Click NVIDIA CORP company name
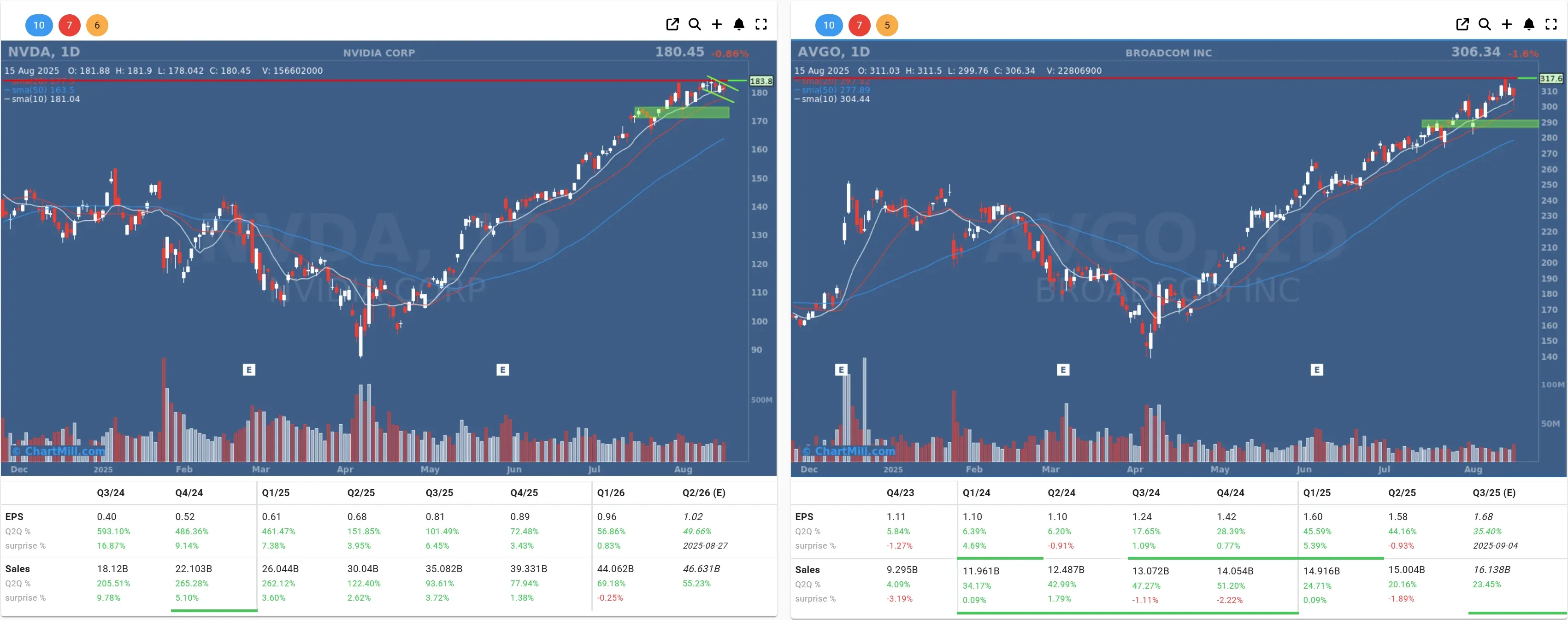 pos(378,53)
